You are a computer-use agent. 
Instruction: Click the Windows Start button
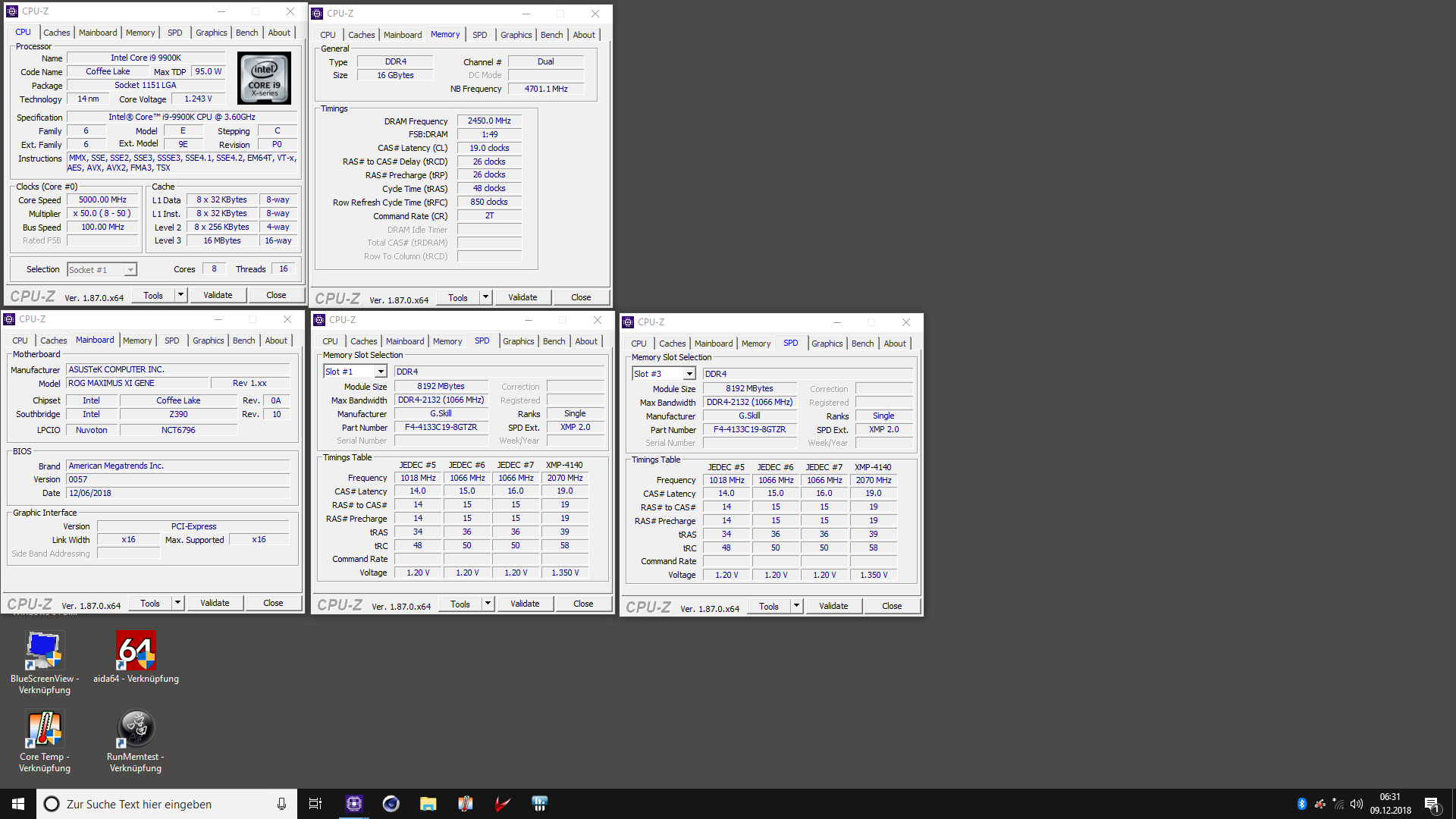point(18,804)
